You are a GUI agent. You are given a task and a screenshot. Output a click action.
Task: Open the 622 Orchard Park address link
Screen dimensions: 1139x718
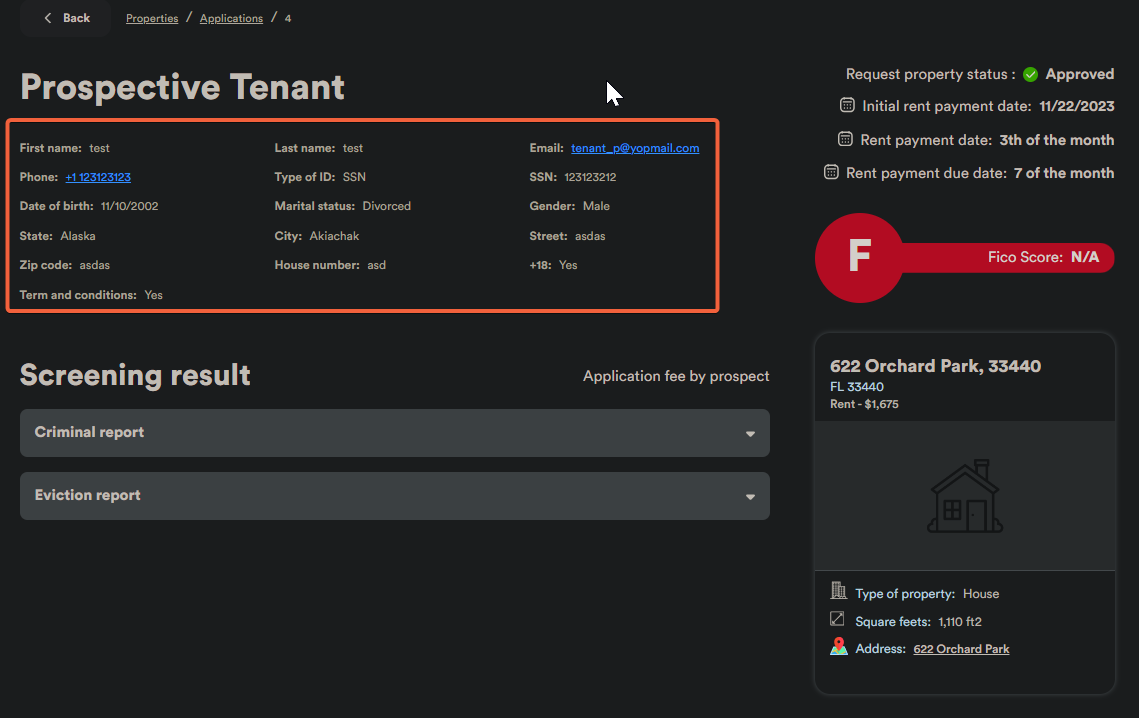tap(961, 649)
